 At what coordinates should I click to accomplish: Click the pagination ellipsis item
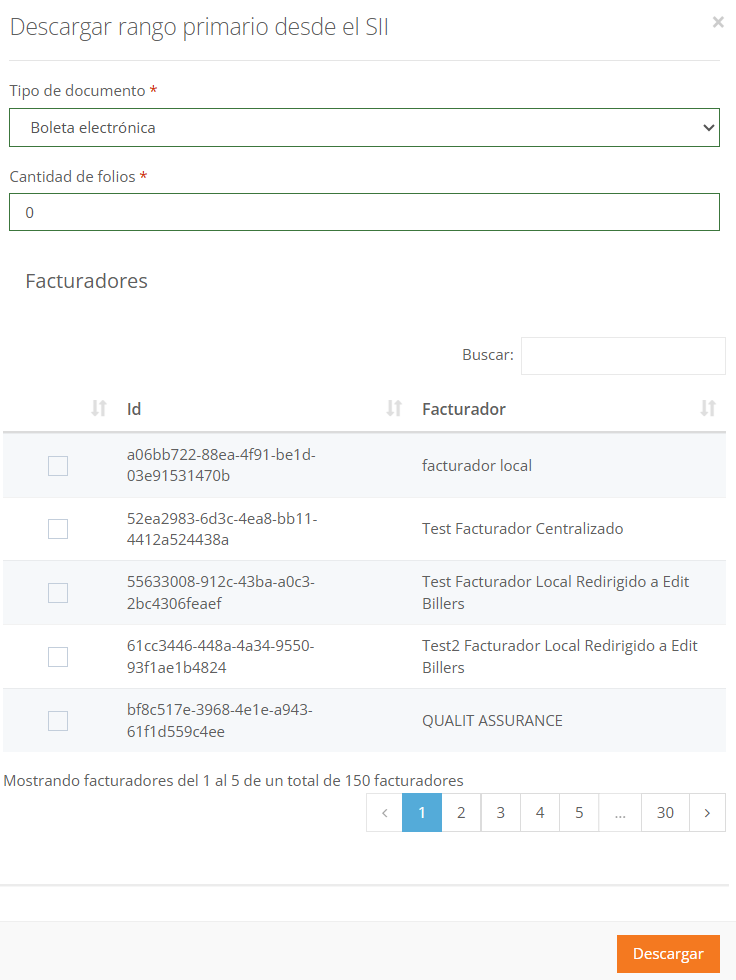tap(620, 812)
